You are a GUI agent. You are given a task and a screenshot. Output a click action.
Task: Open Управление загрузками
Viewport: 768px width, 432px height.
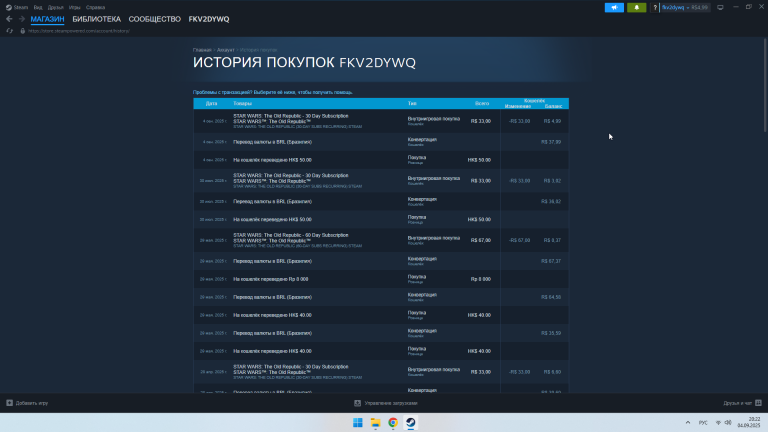click(x=391, y=403)
